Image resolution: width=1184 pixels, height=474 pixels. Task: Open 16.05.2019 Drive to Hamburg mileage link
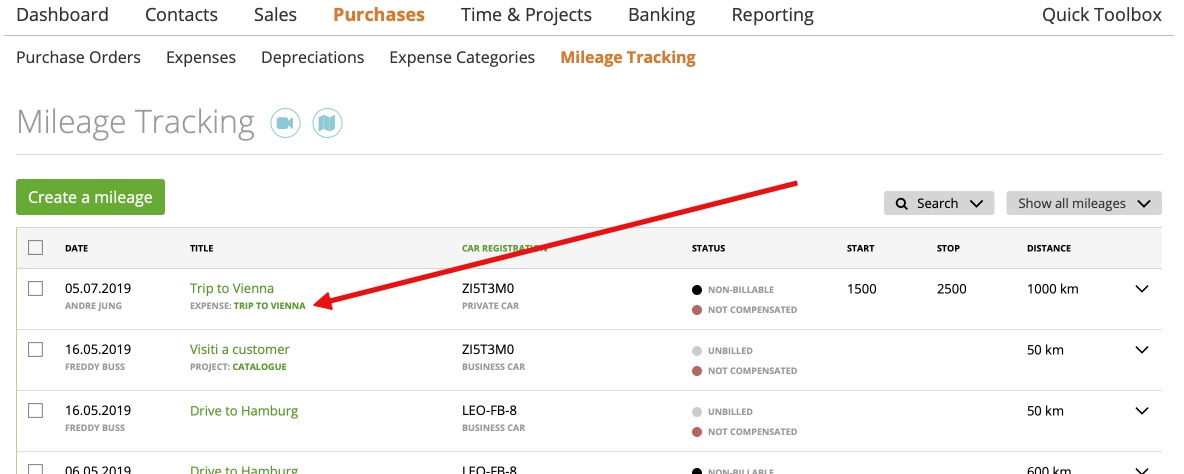pyautogui.click(x=244, y=411)
